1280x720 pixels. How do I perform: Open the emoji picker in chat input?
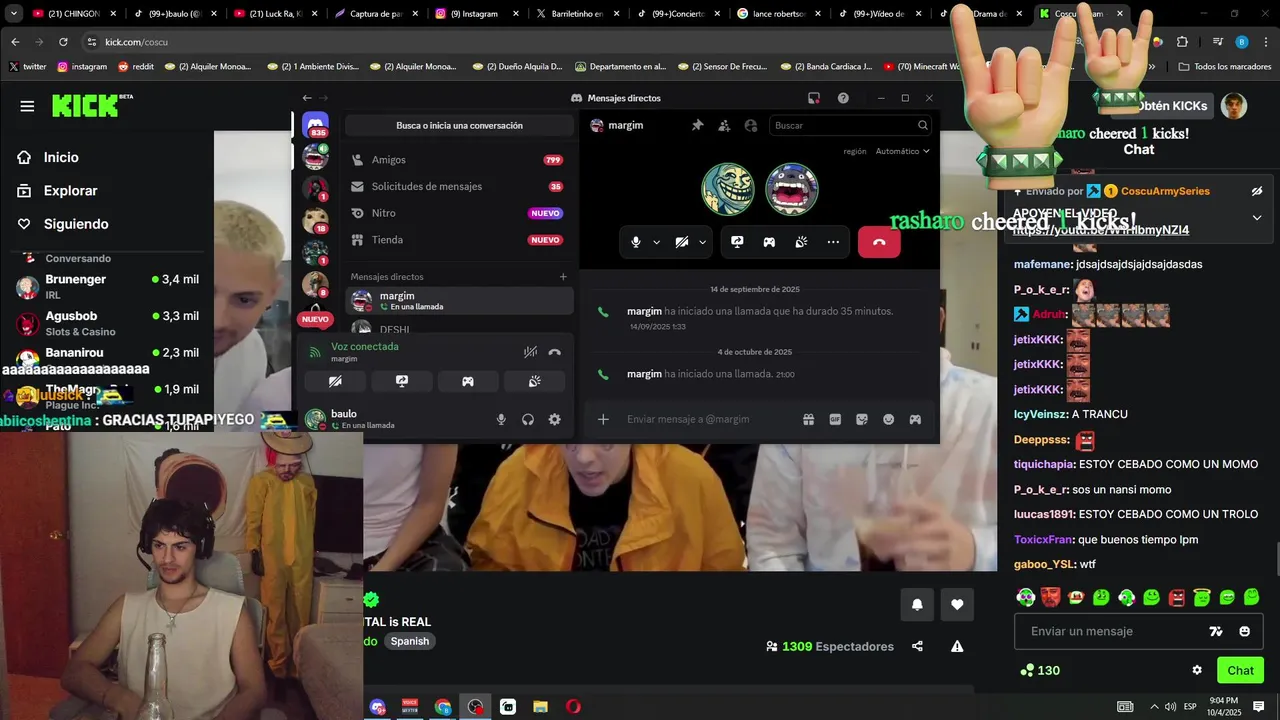pos(1244,631)
